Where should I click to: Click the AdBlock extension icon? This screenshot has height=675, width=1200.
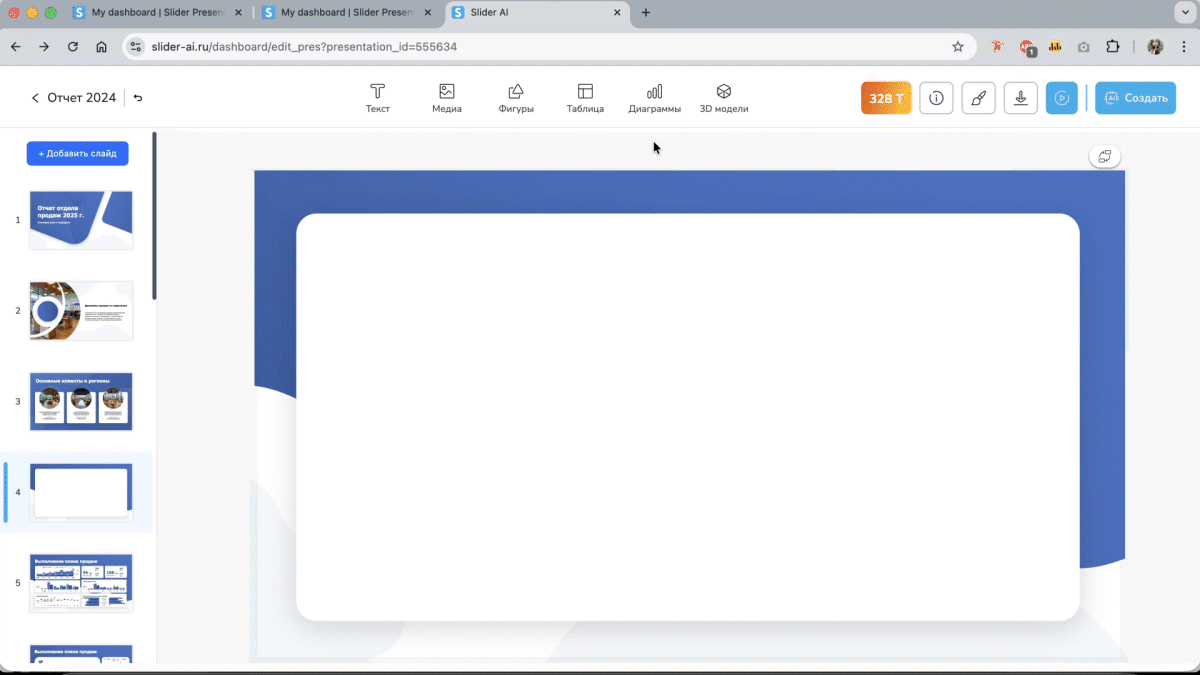point(1026,47)
